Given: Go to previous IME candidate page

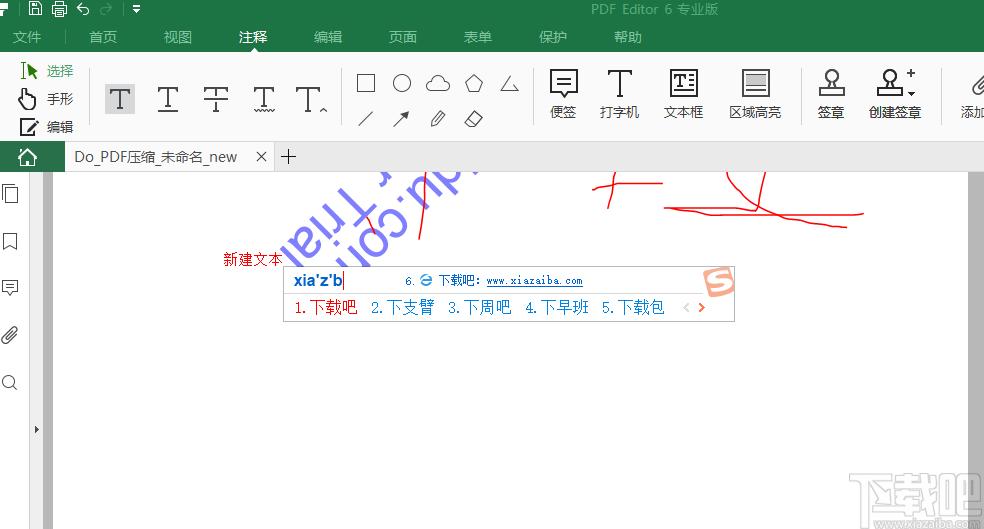Looking at the screenshot, I should [x=687, y=307].
